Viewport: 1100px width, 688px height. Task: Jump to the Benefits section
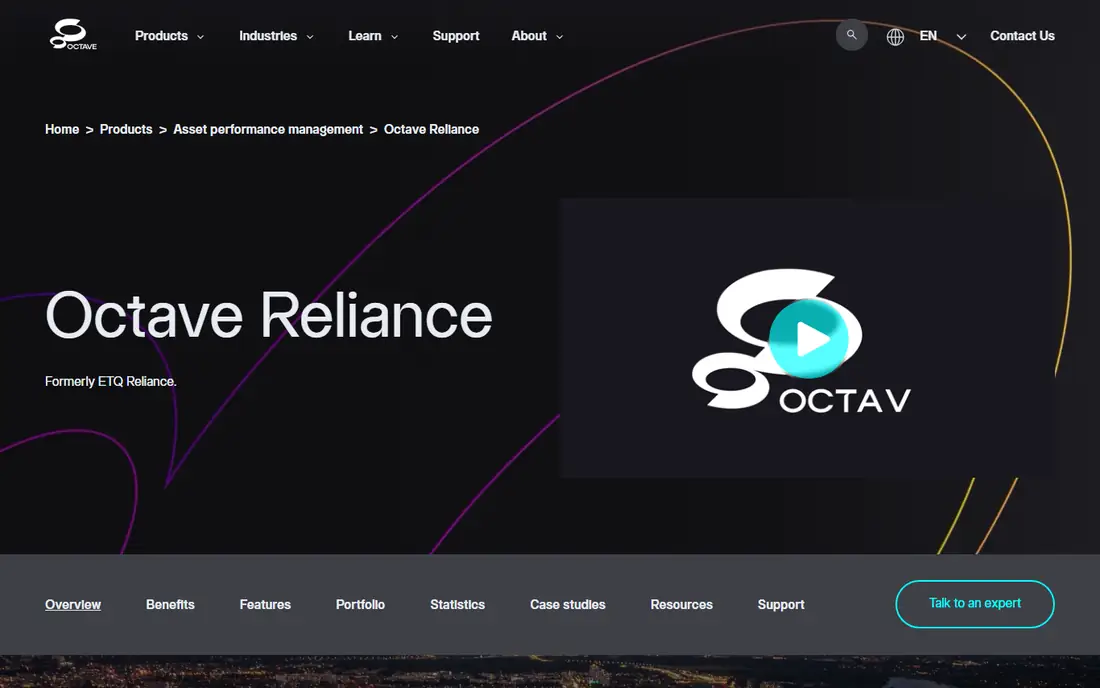point(170,605)
